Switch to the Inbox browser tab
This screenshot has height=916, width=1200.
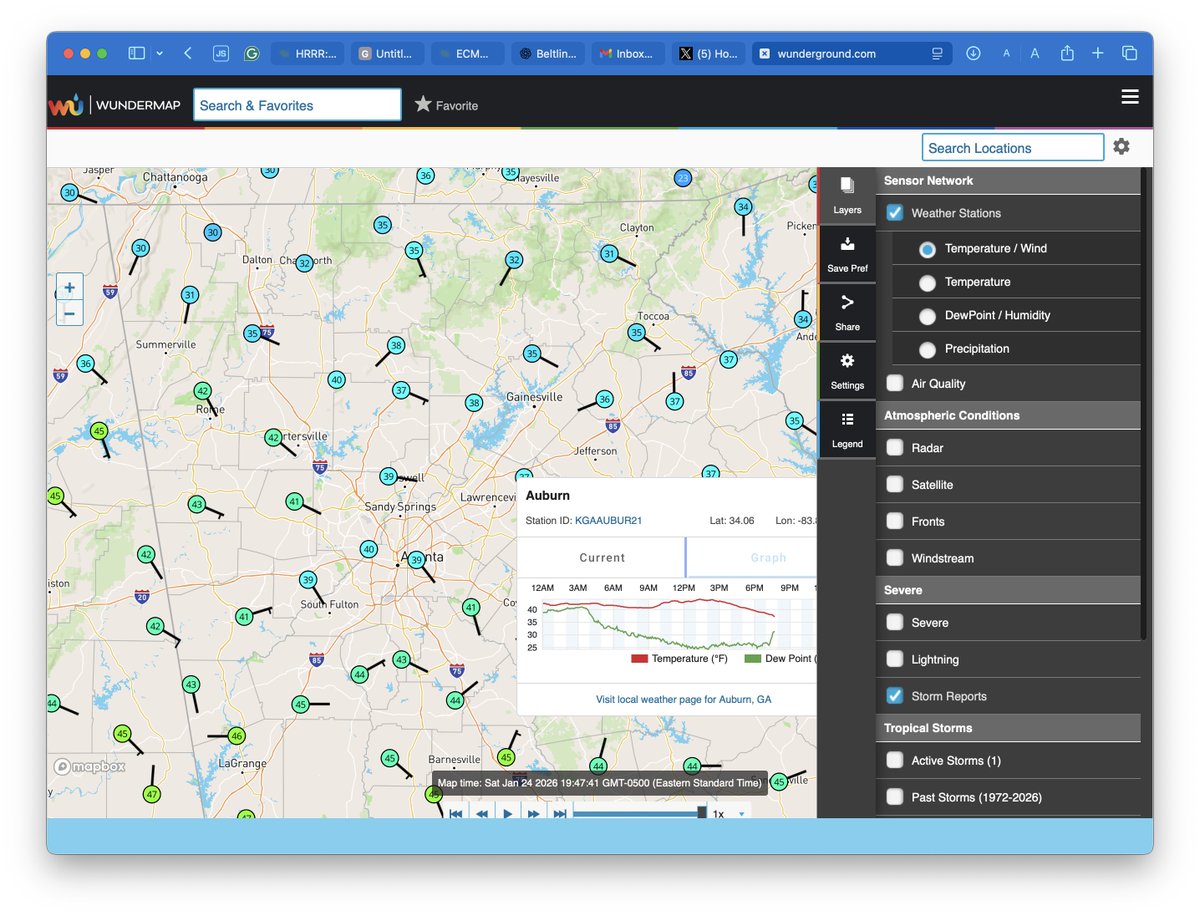click(629, 53)
